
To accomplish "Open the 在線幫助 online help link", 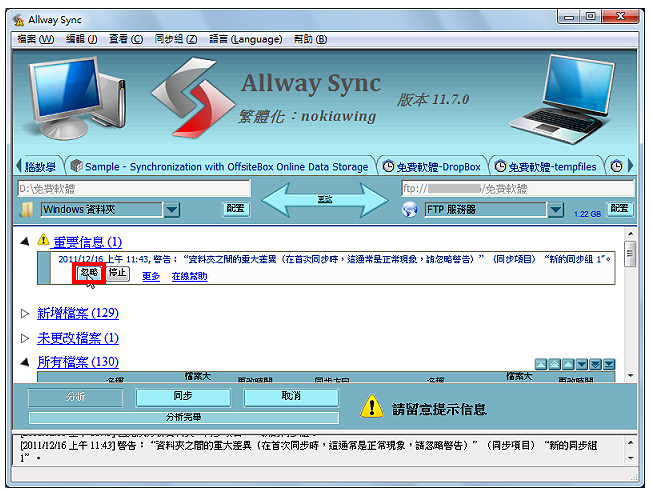I will (189, 277).
